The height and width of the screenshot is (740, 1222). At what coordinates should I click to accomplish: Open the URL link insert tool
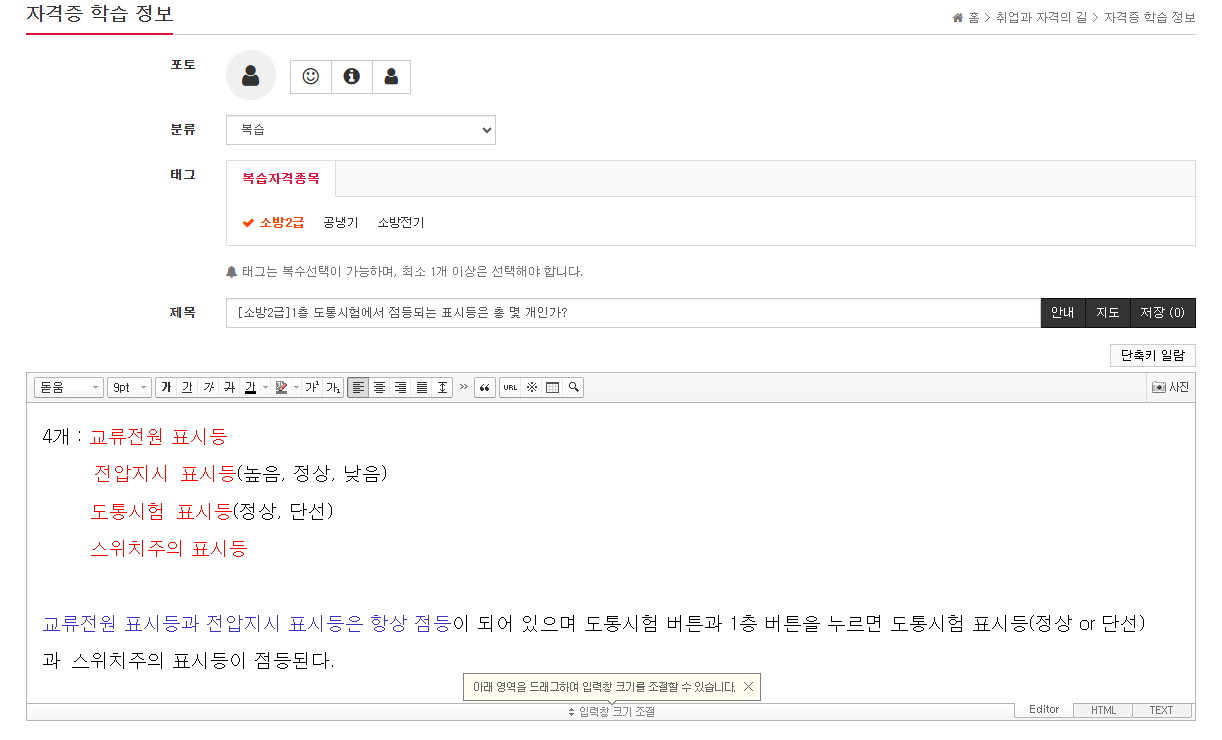(x=510, y=387)
